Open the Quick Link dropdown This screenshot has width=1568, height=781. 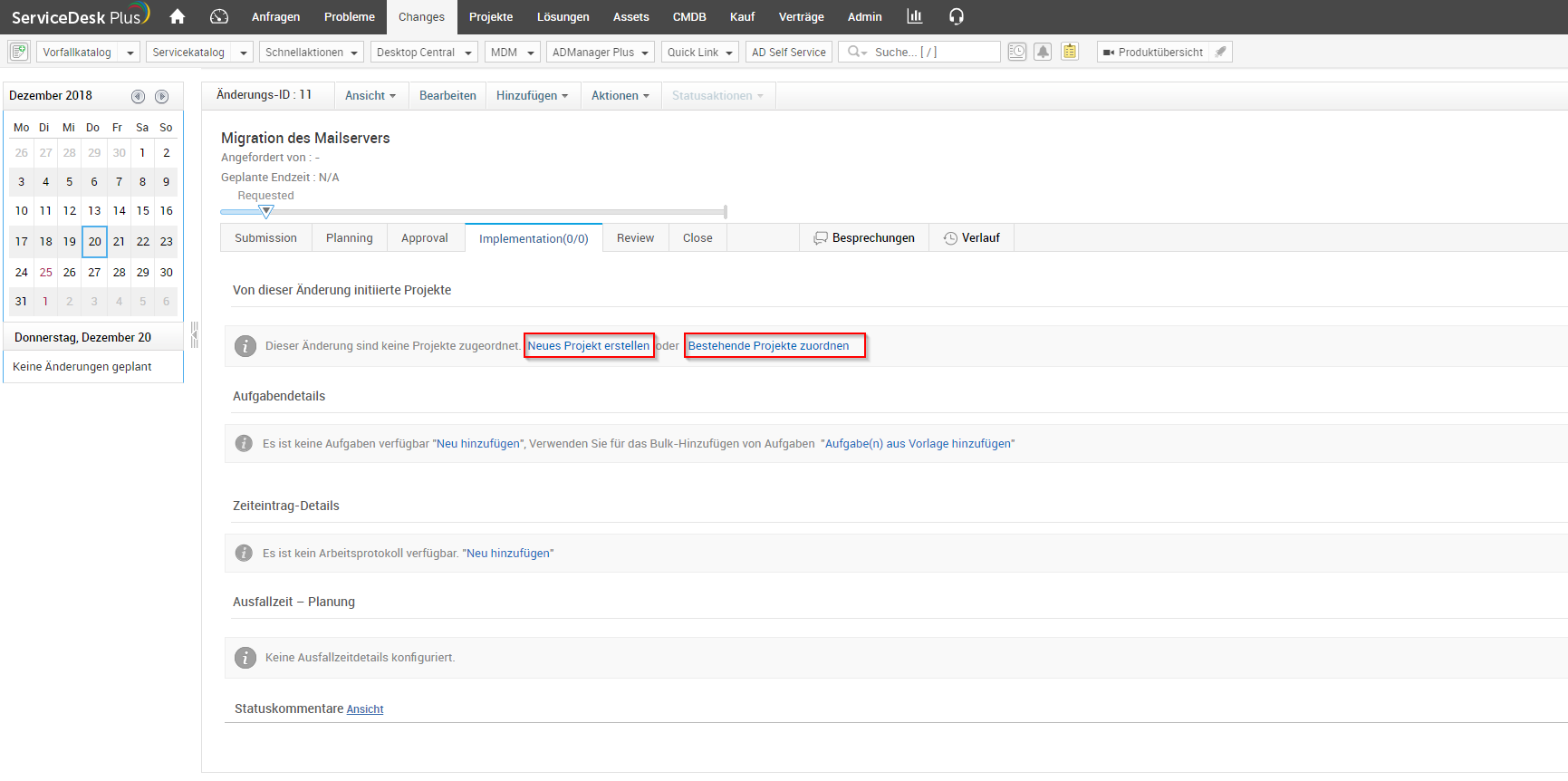coord(700,52)
